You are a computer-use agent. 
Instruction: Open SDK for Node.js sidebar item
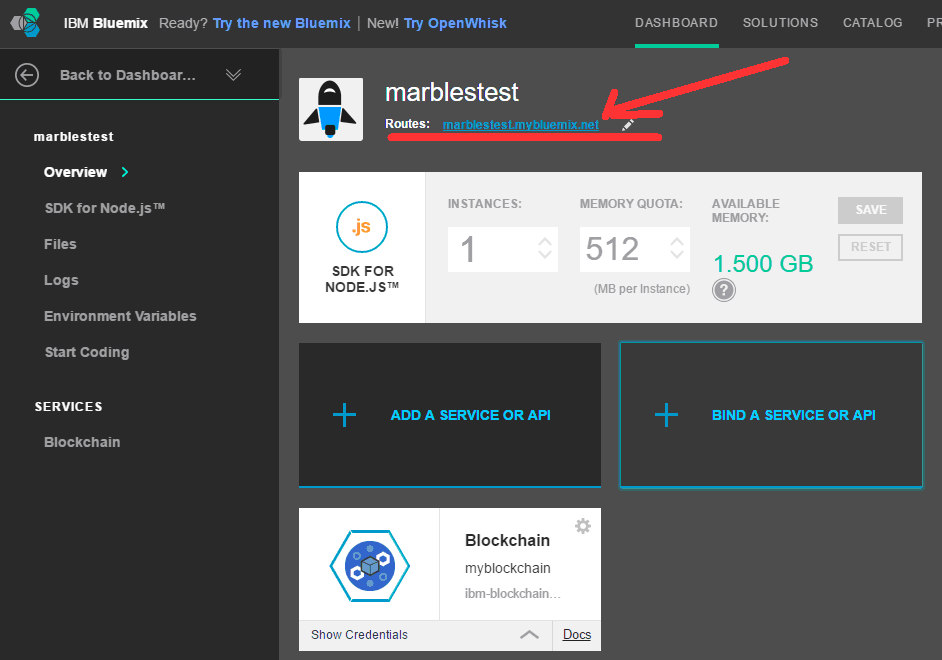tap(105, 208)
